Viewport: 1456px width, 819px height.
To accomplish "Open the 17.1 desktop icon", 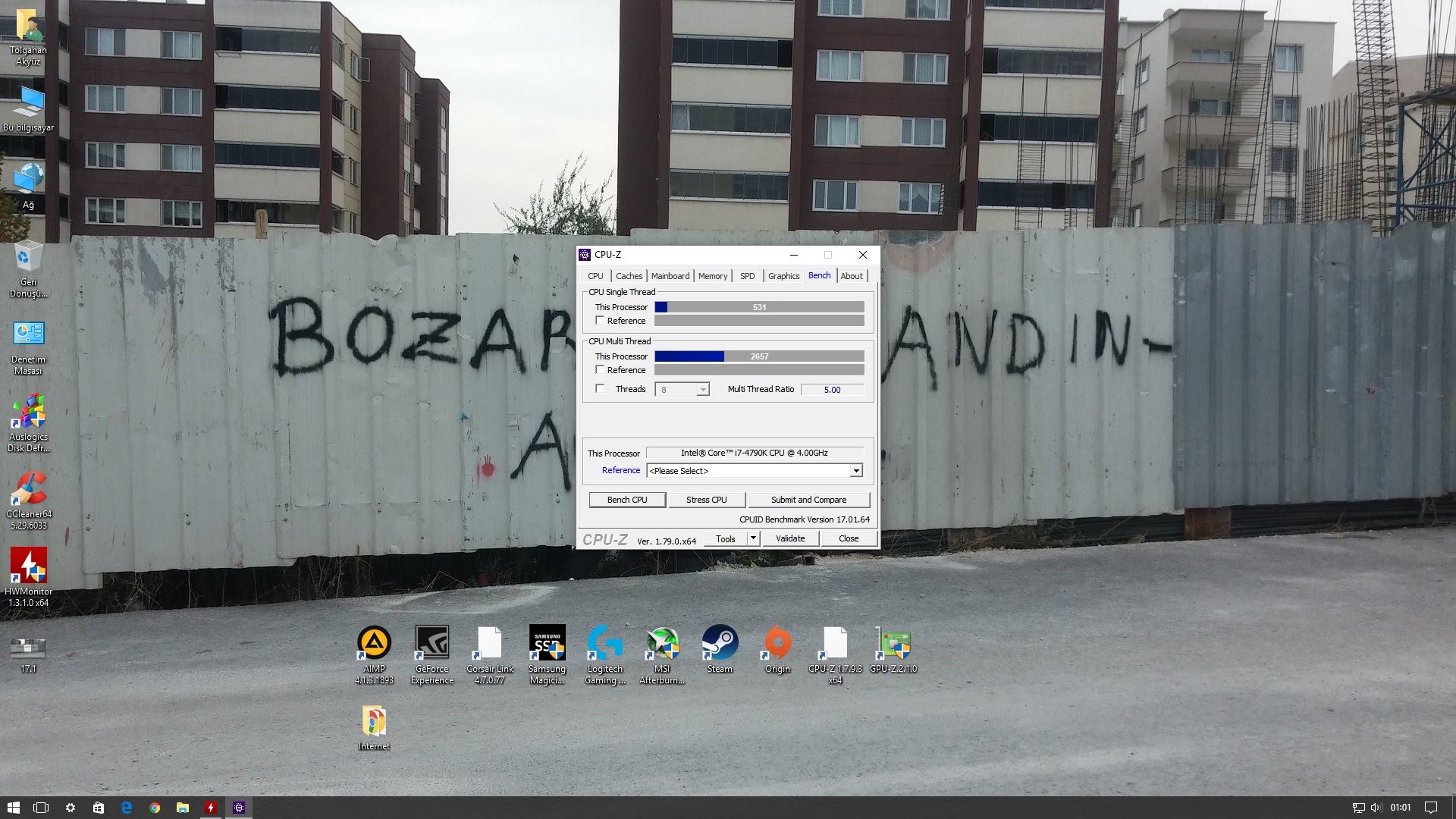I will tap(28, 654).
